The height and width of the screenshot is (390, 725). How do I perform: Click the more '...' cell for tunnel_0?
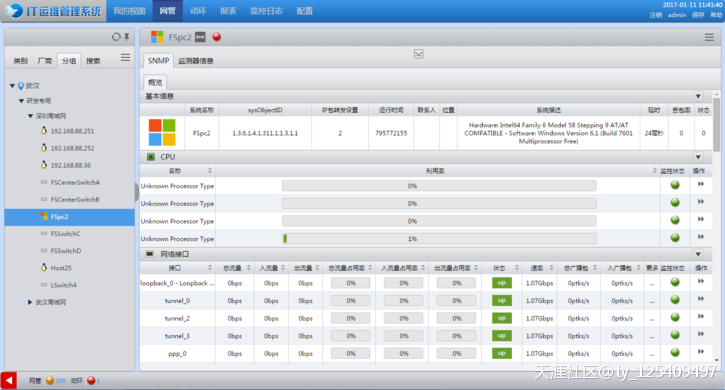pos(652,301)
